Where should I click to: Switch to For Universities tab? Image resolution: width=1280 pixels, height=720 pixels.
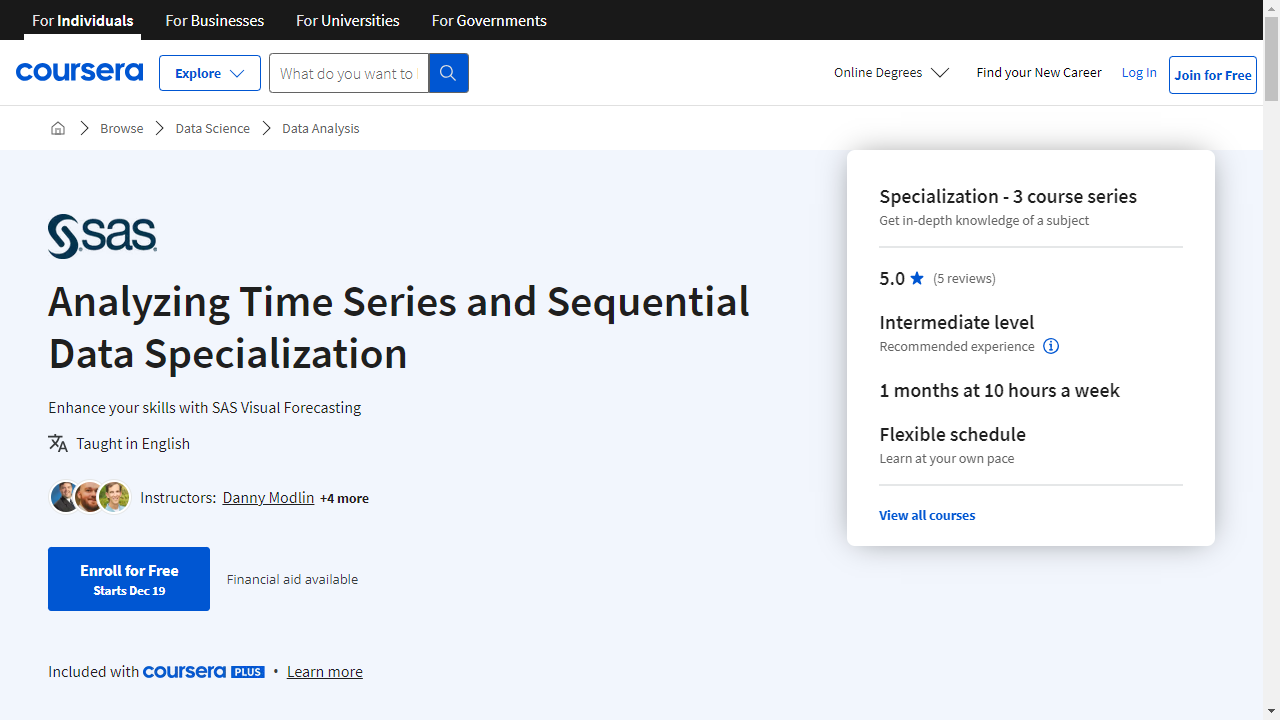pyautogui.click(x=348, y=20)
